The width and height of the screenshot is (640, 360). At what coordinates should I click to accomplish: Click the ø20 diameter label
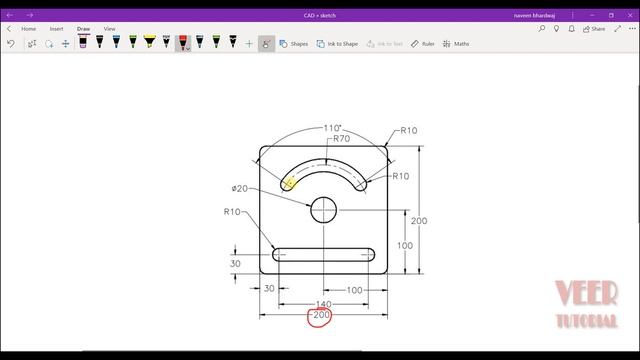pos(240,189)
